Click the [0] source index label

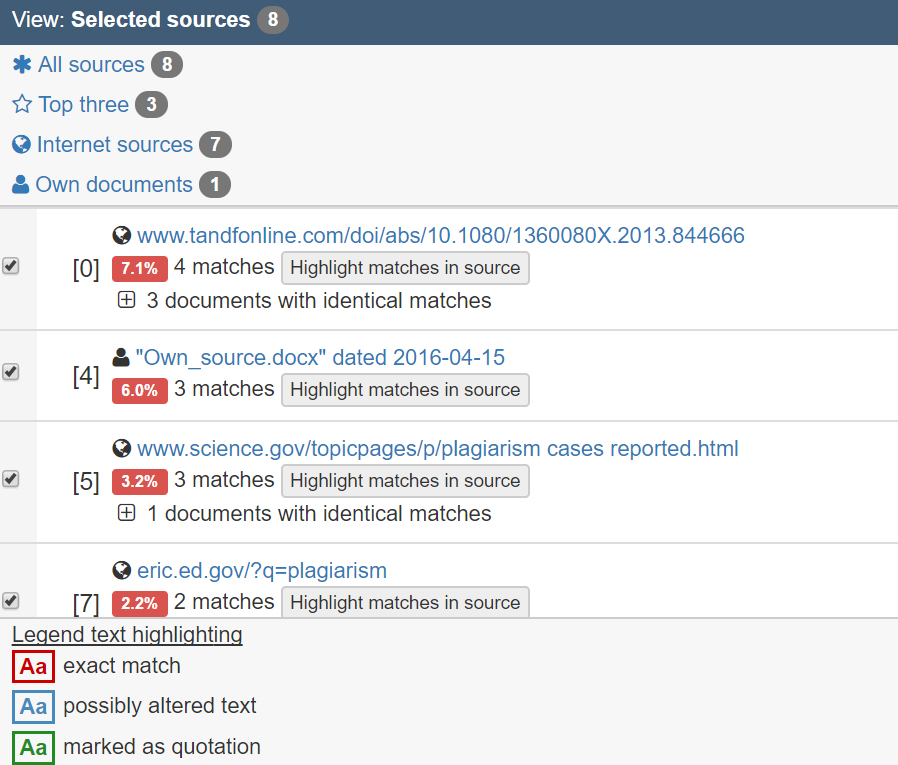pyautogui.click(x=86, y=269)
